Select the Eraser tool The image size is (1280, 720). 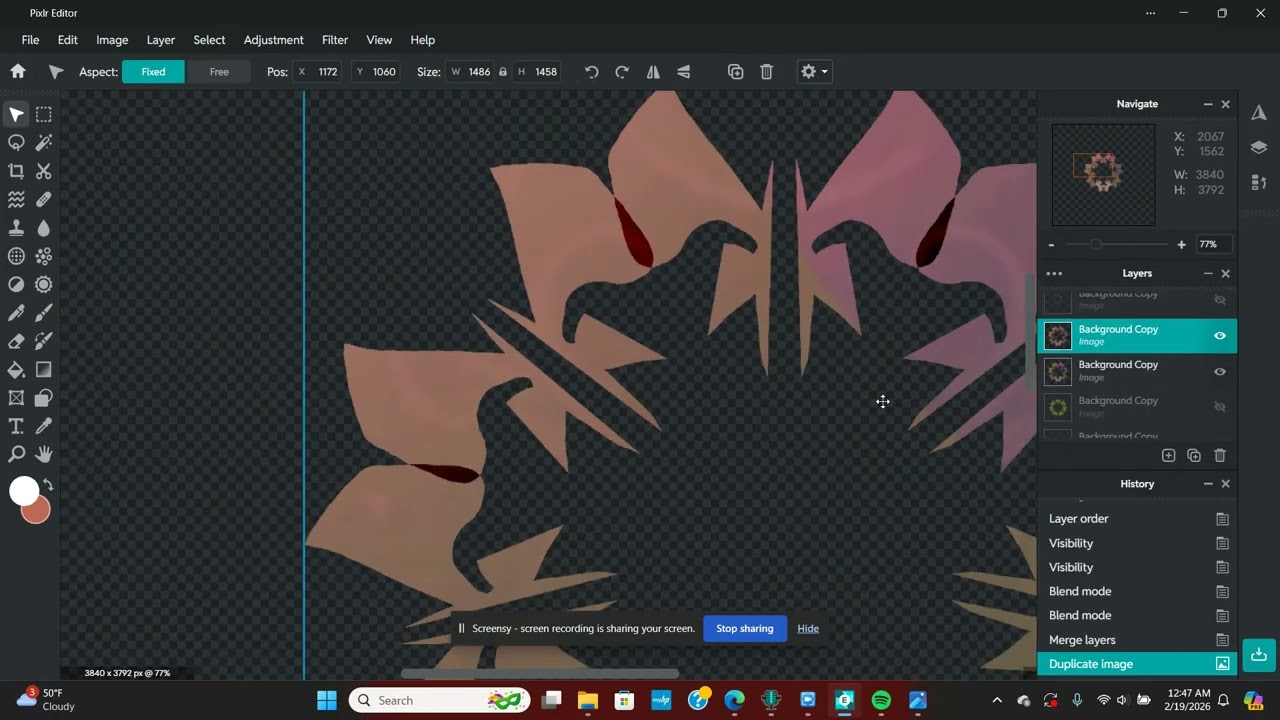tap(16, 342)
